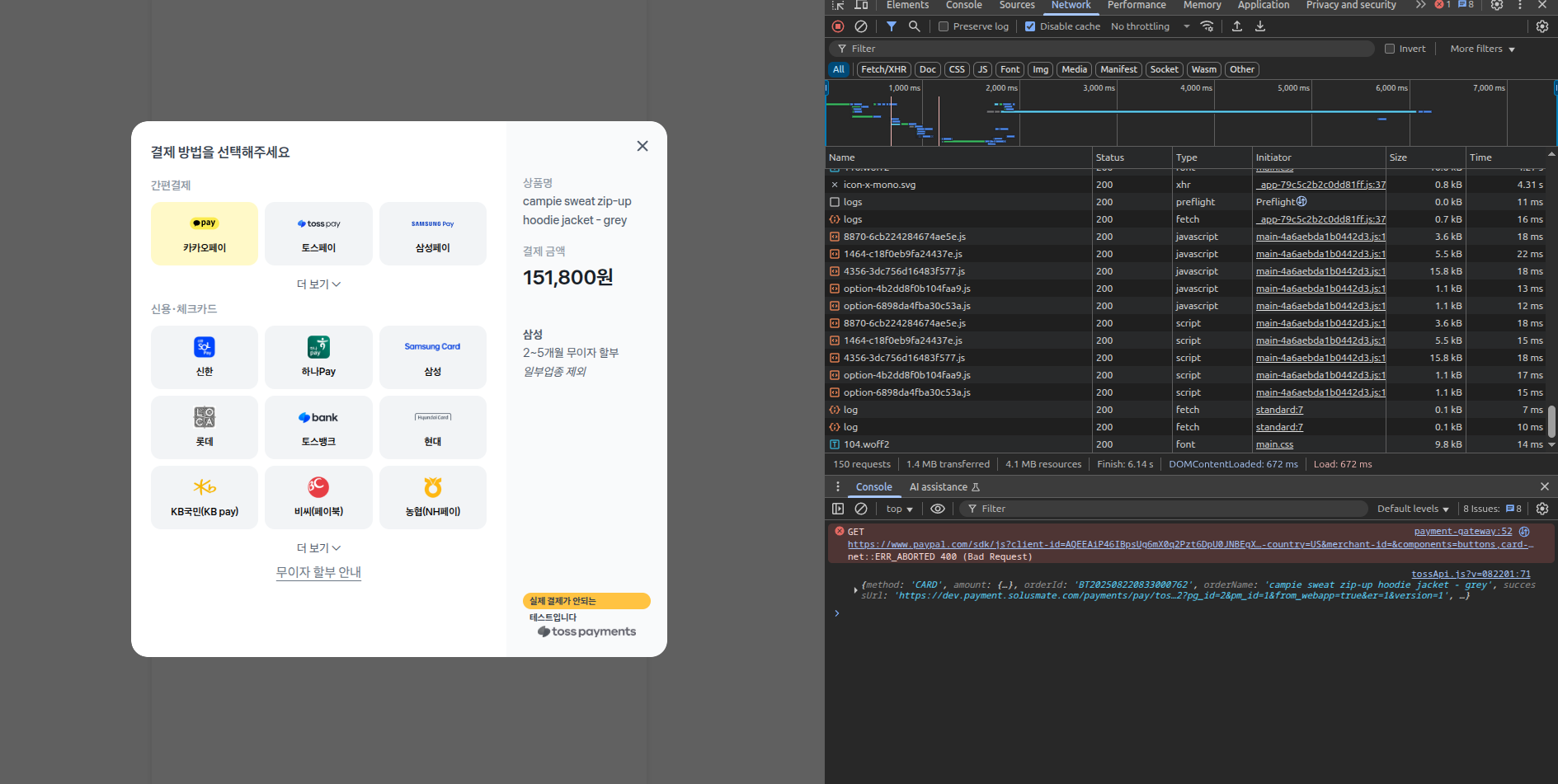Import HAR file upload icon
Viewport: 1558px width, 784px height.
pos(1237,26)
